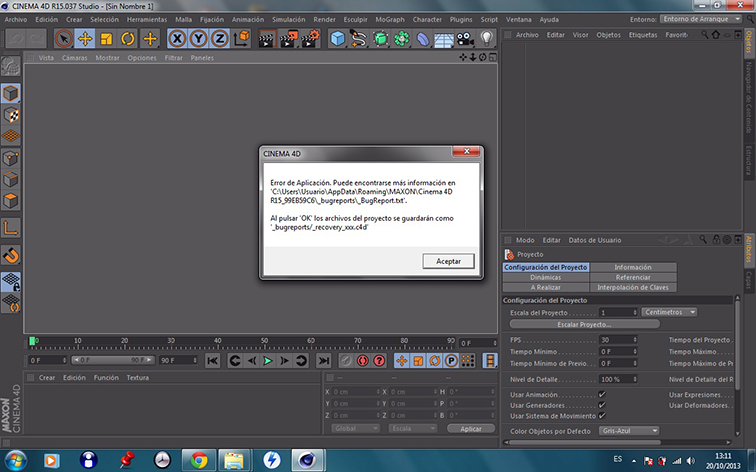Viewport: 756px width, 472px height.
Task: Add a floor environment object
Action: (444, 39)
